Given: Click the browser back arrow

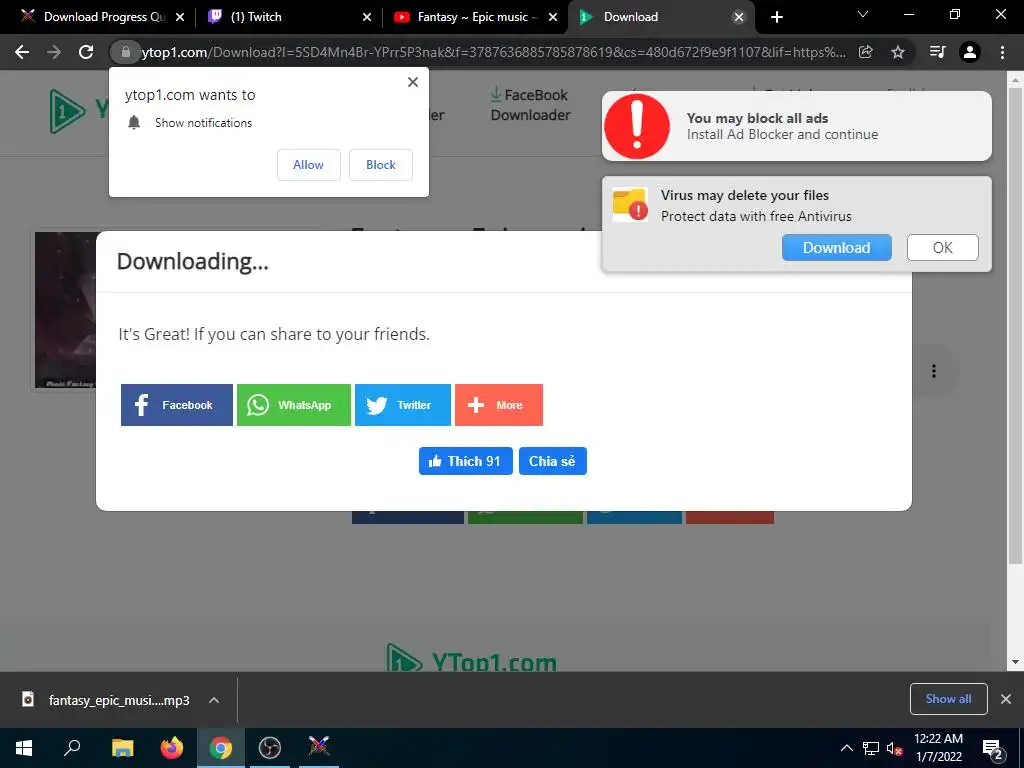Looking at the screenshot, I should (x=22, y=52).
